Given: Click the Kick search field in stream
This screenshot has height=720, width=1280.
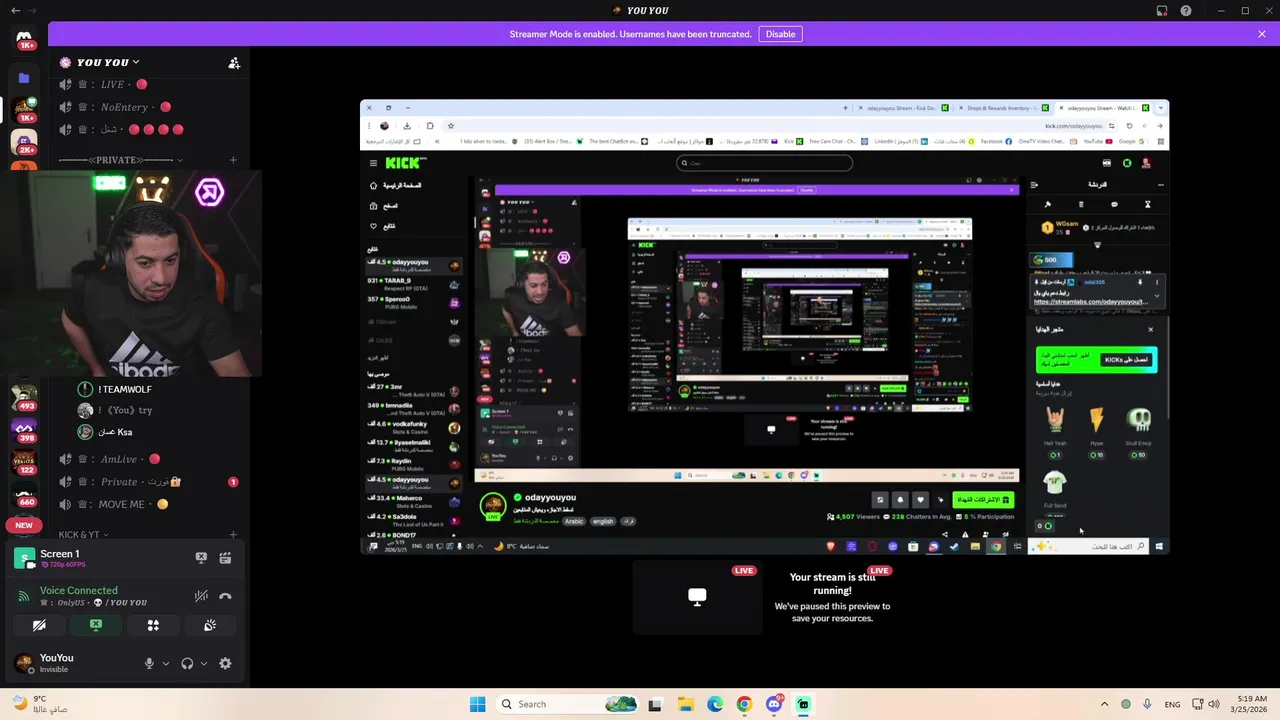Looking at the screenshot, I should tap(765, 163).
